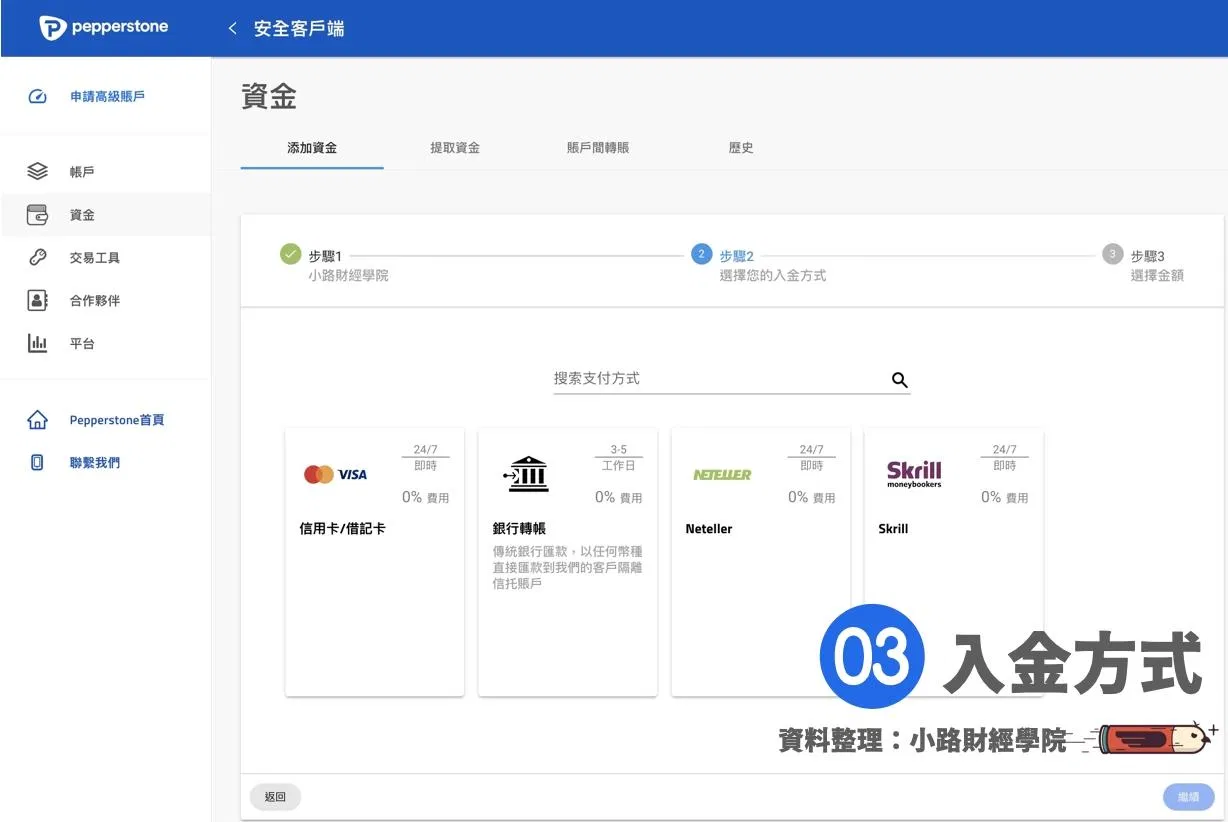Click the blue step 2 circle
Screen dimensions: 1228x822
[x=702, y=254]
